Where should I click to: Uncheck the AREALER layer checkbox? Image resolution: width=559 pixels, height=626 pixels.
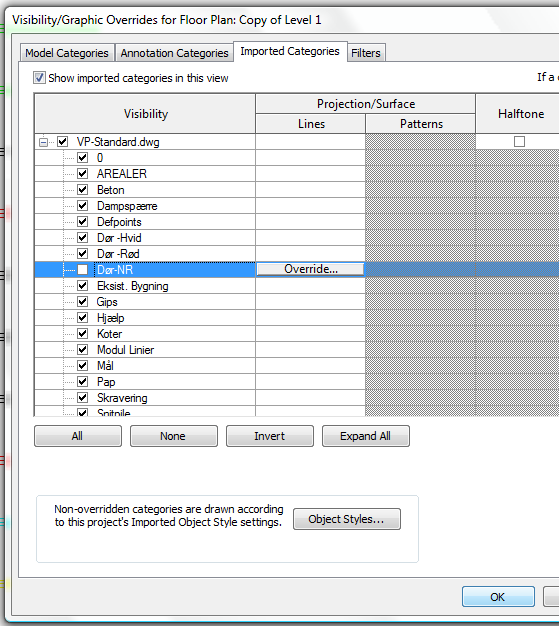click(83, 173)
